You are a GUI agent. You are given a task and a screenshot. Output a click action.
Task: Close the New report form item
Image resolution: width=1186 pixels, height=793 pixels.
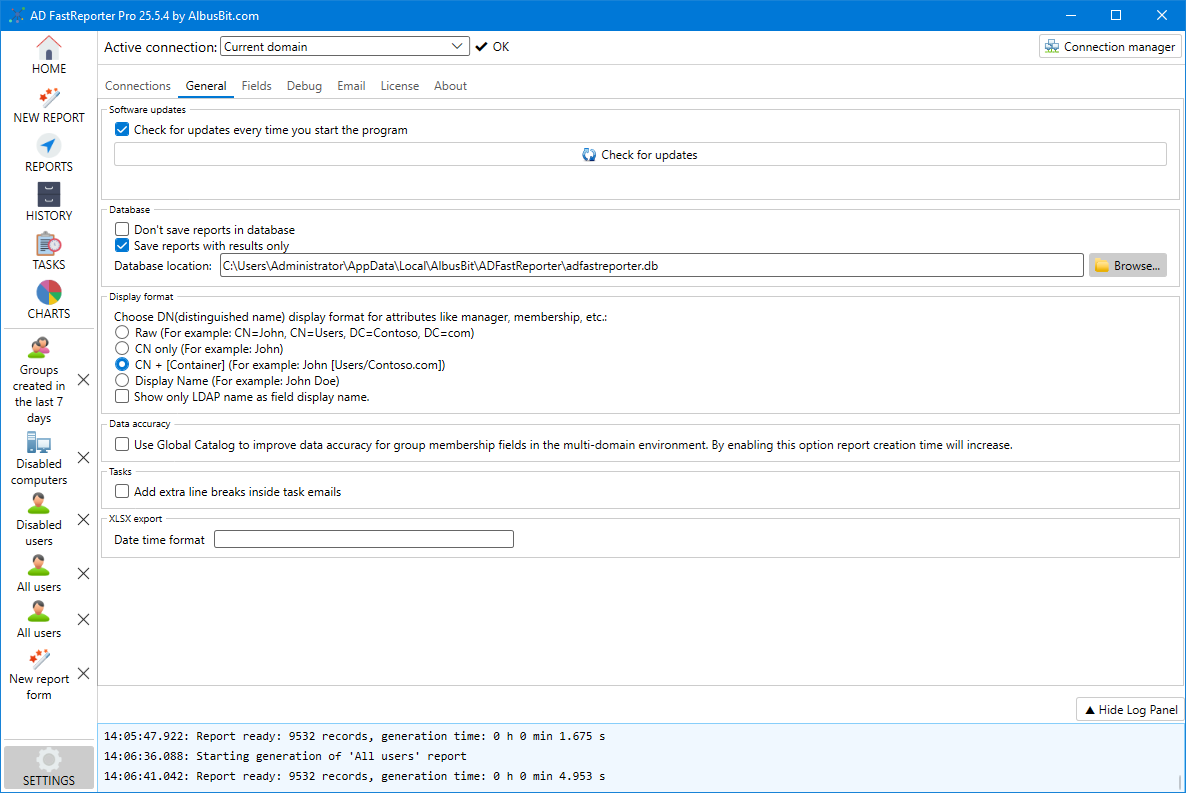coord(83,673)
